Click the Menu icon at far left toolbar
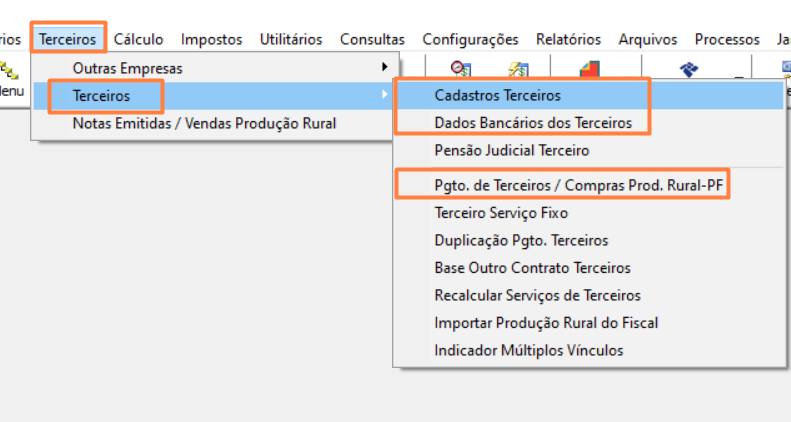 [x=12, y=80]
